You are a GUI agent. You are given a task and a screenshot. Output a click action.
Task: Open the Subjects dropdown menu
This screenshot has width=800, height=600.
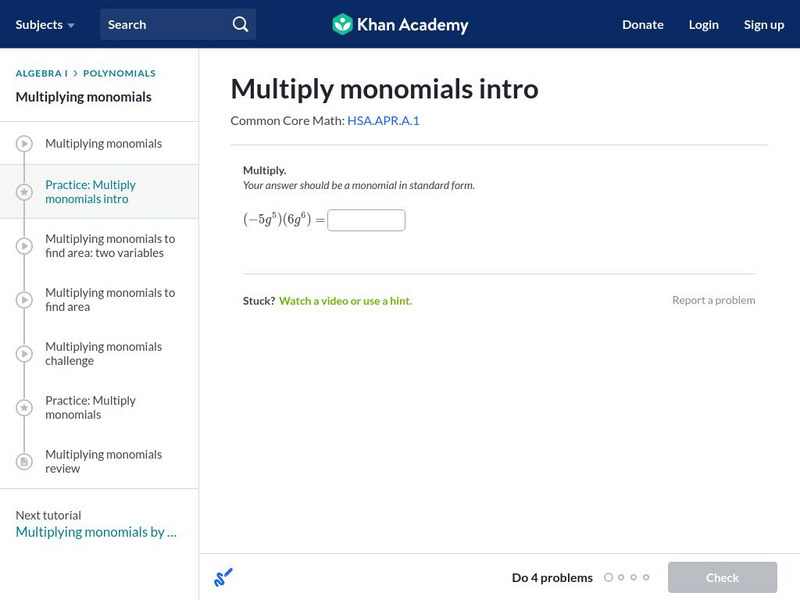pyautogui.click(x=45, y=24)
